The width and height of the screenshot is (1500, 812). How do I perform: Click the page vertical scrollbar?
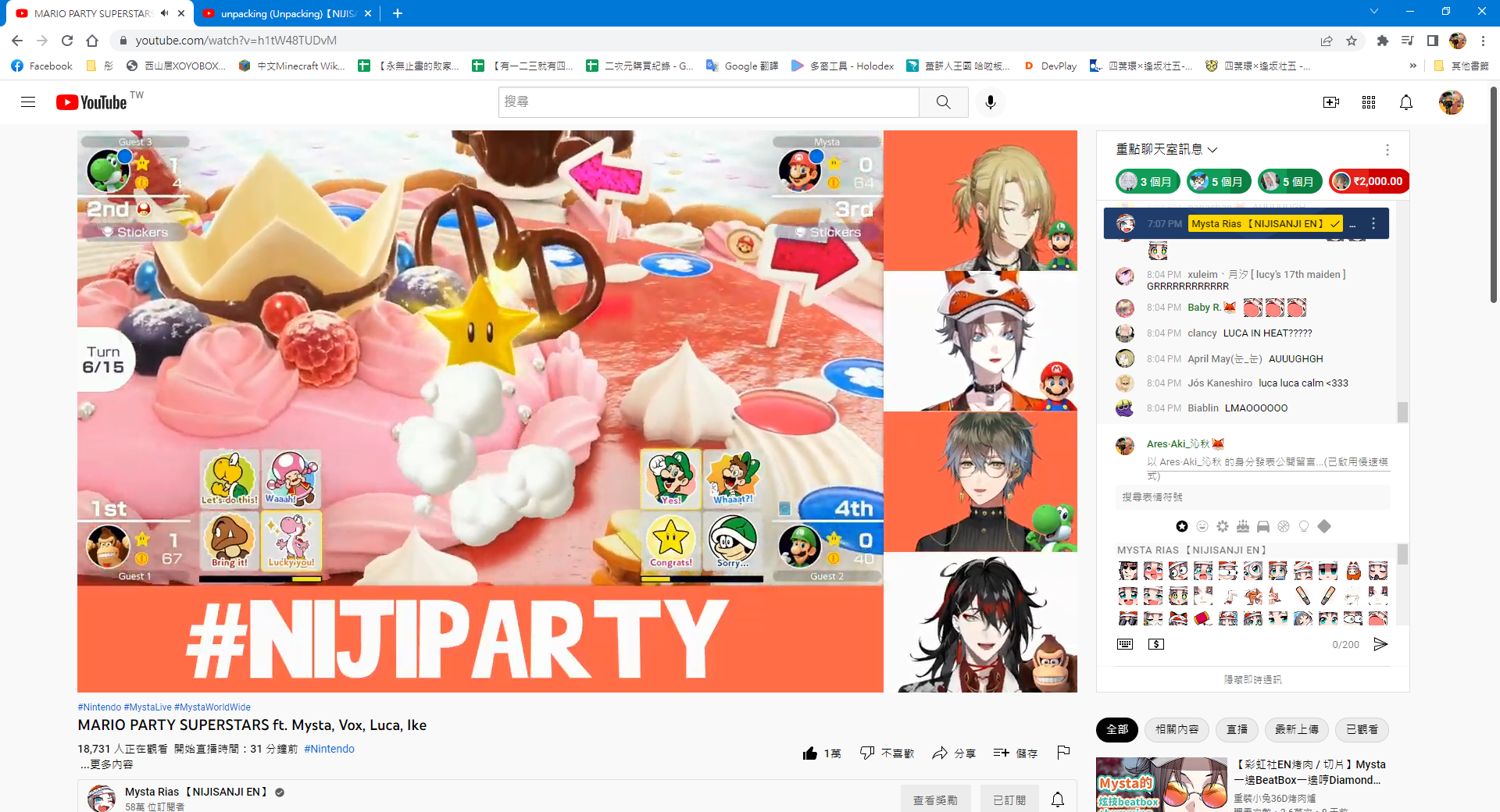coord(1494,195)
